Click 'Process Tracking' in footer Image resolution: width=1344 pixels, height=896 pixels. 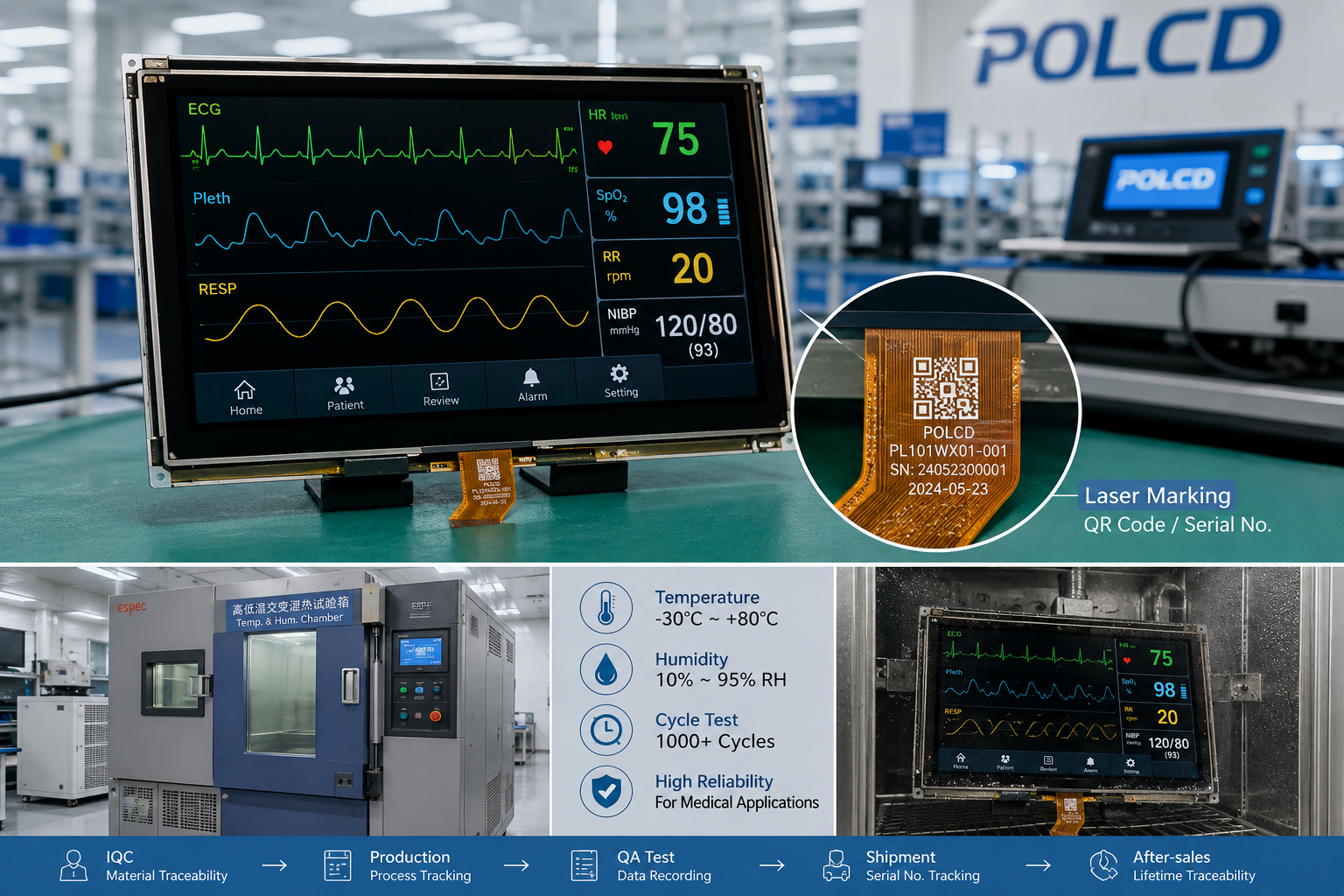pos(420,876)
